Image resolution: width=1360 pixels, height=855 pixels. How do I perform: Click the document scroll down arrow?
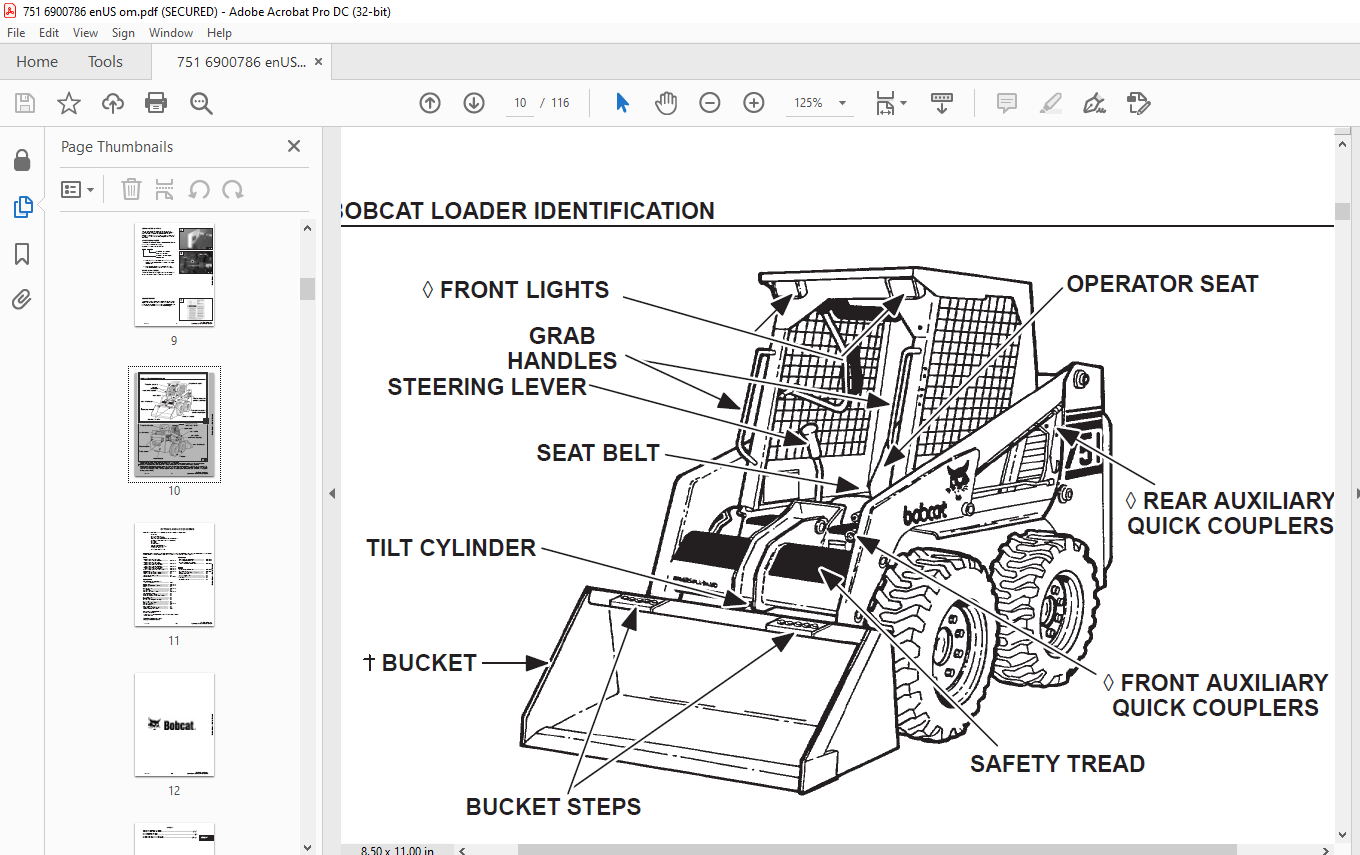click(1342, 835)
